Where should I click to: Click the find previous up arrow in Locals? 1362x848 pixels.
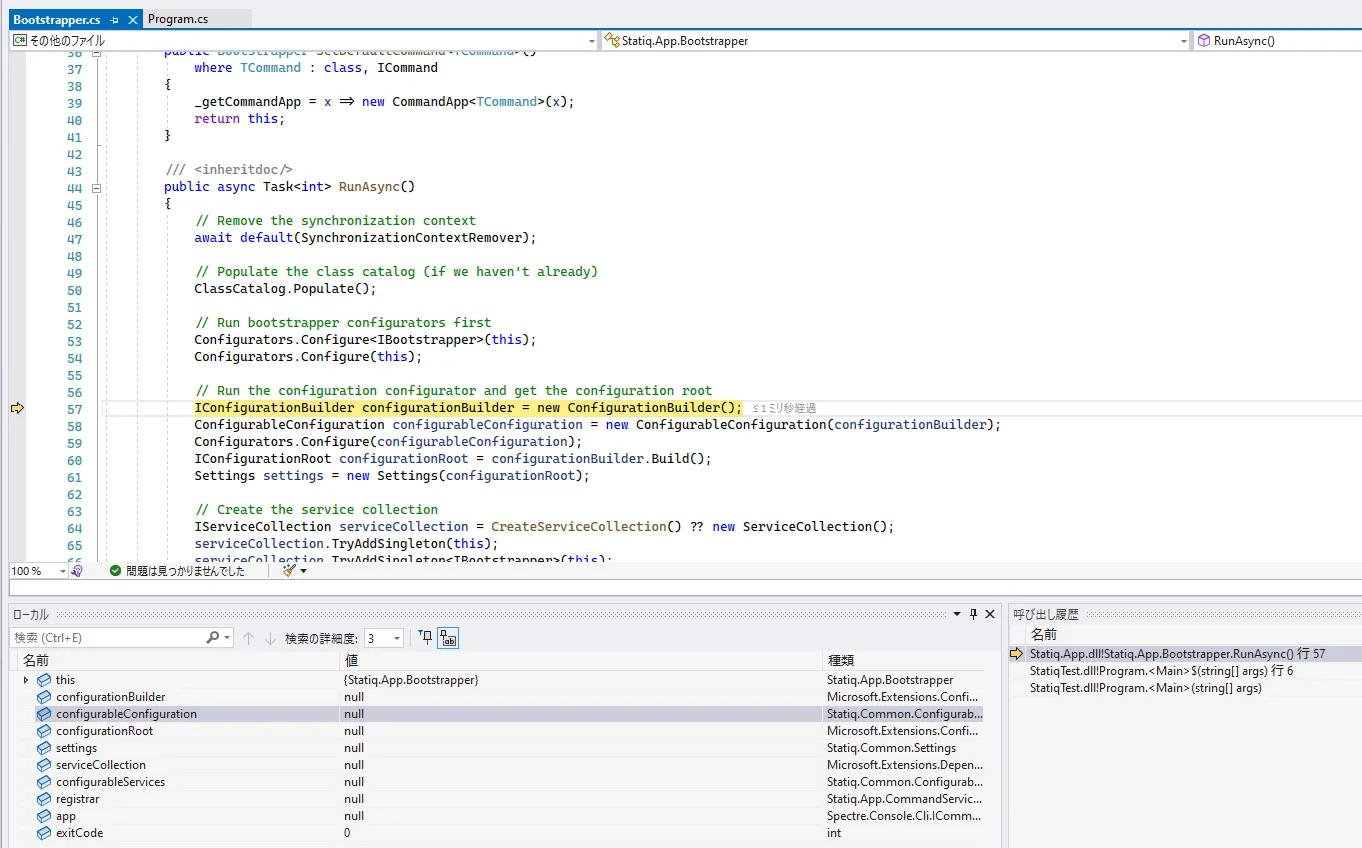tap(249, 638)
